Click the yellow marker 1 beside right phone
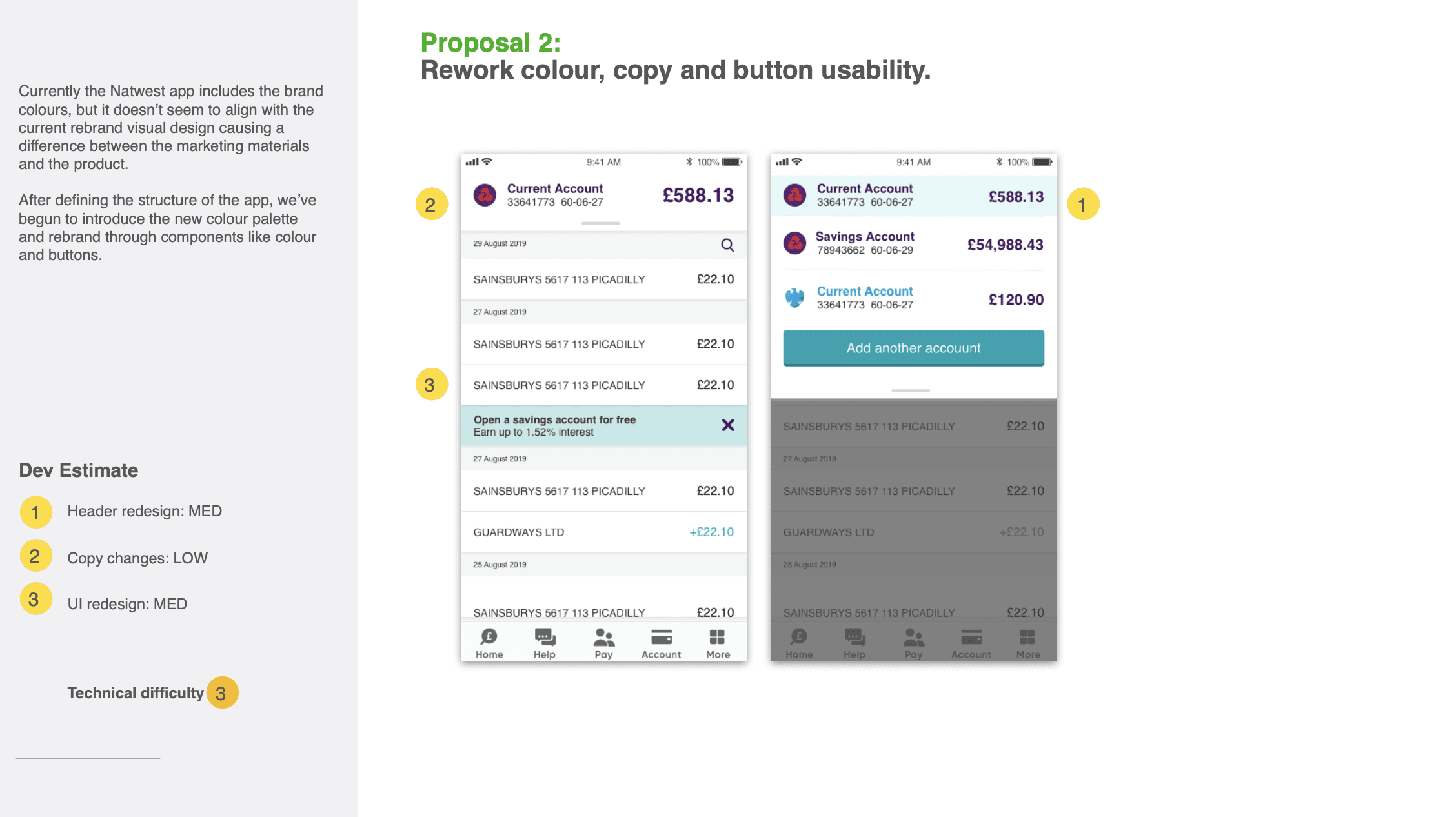This screenshot has height=817, width=1456. pyautogui.click(x=1083, y=205)
